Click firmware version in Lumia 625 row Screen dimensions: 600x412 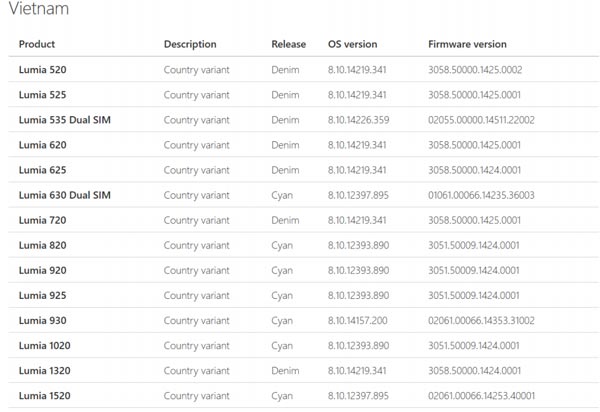point(474,170)
